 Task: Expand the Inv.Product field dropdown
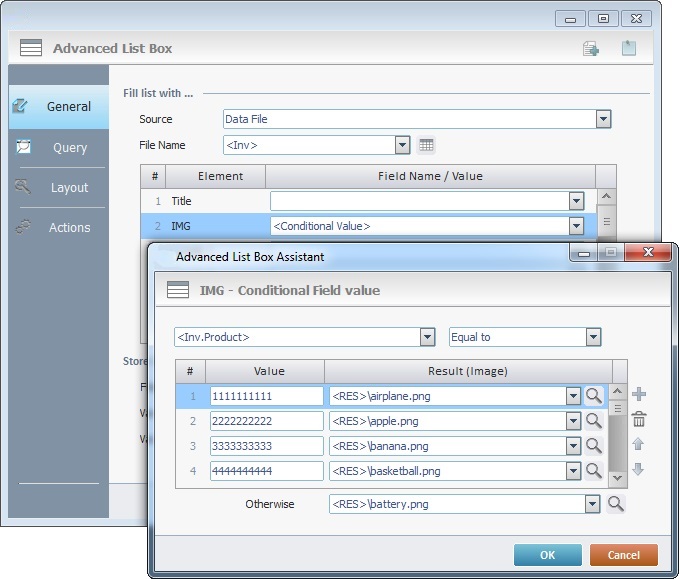428,337
